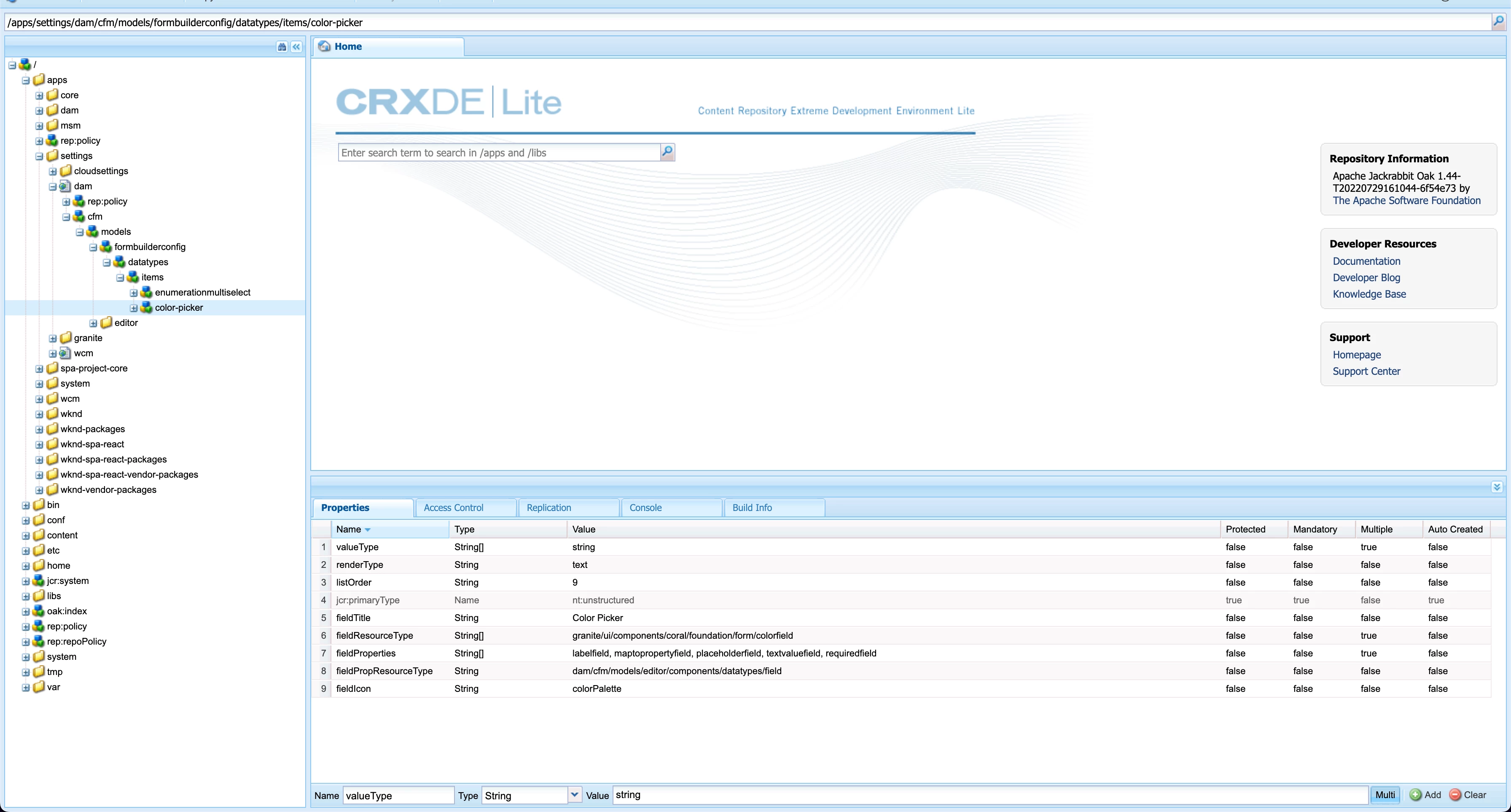Viewport: 1511px width, 812px height.
Task: Click the path bar search magnifier icon
Action: 1498,22
